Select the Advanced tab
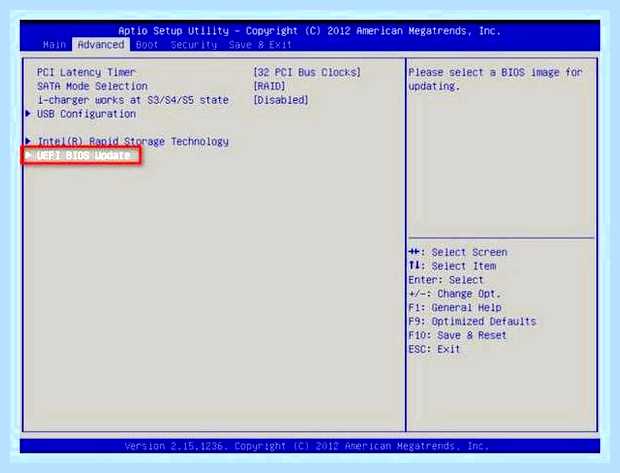This screenshot has height=473, width=620. click(x=101, y=45)
